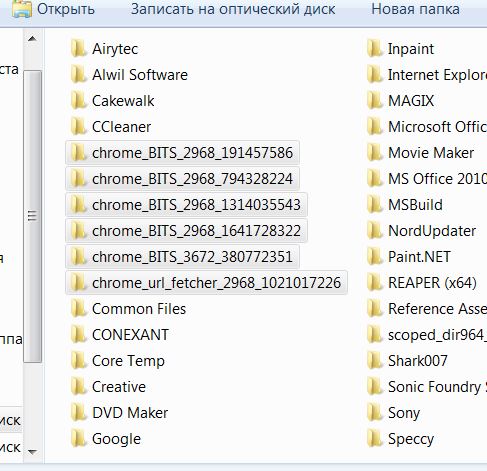Screen dimensions: 487x471
Task: Click the navigation pane scroll down arrow
Action: click(32, 452)
